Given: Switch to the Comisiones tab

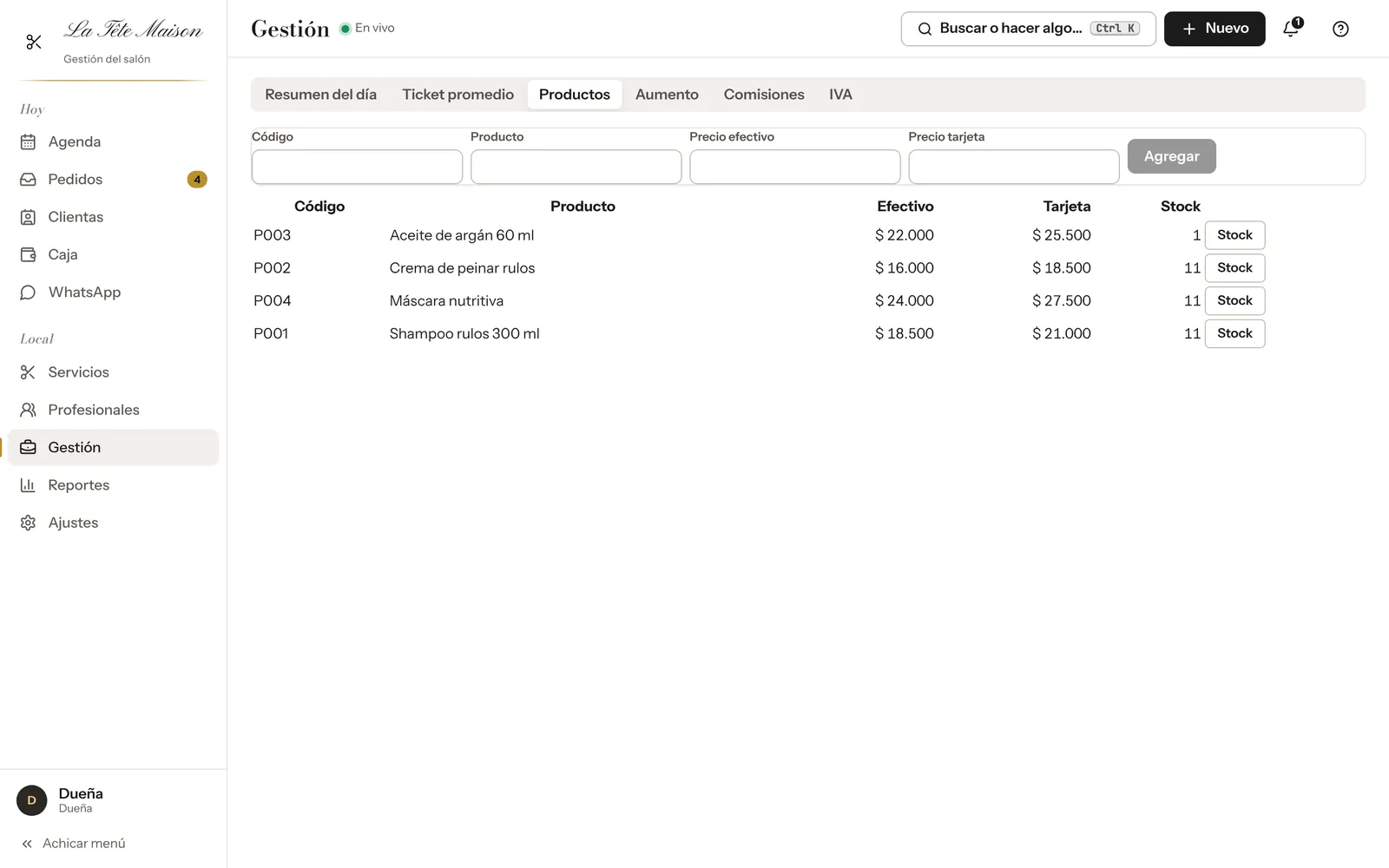Looking at the screenshot, I should pos(764,95).
